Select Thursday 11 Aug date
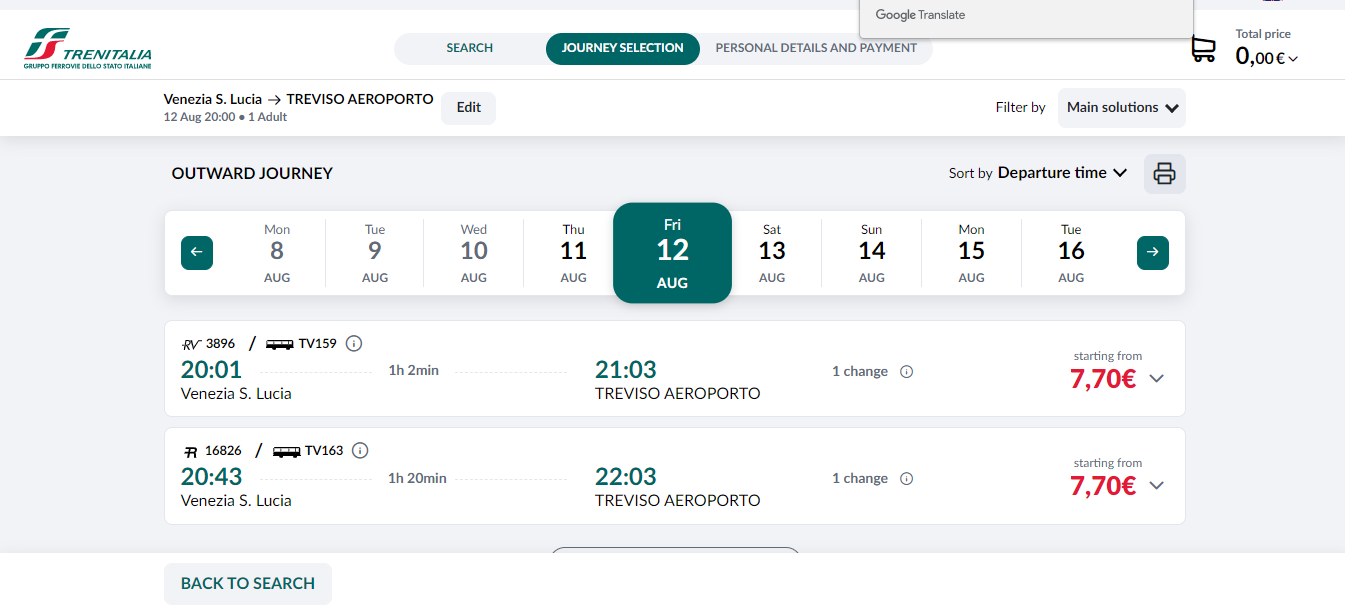This screenshot has width=1345, height=610. tap(573, 253)
